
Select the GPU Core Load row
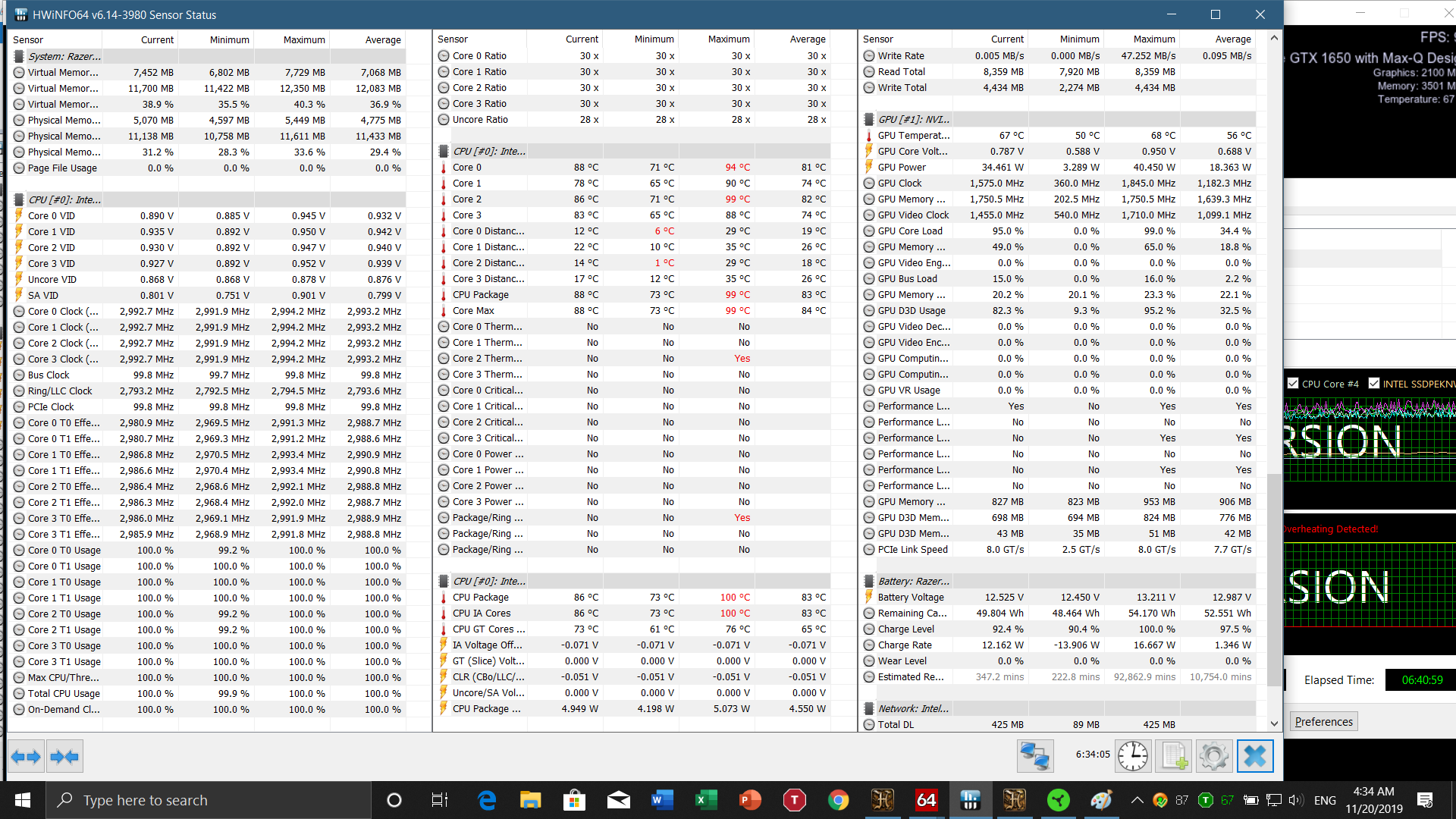[1059, 231]
